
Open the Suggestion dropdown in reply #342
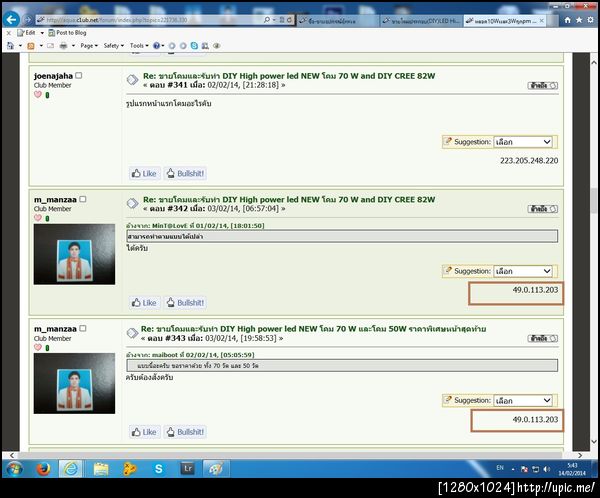click(x=523, y=271)
